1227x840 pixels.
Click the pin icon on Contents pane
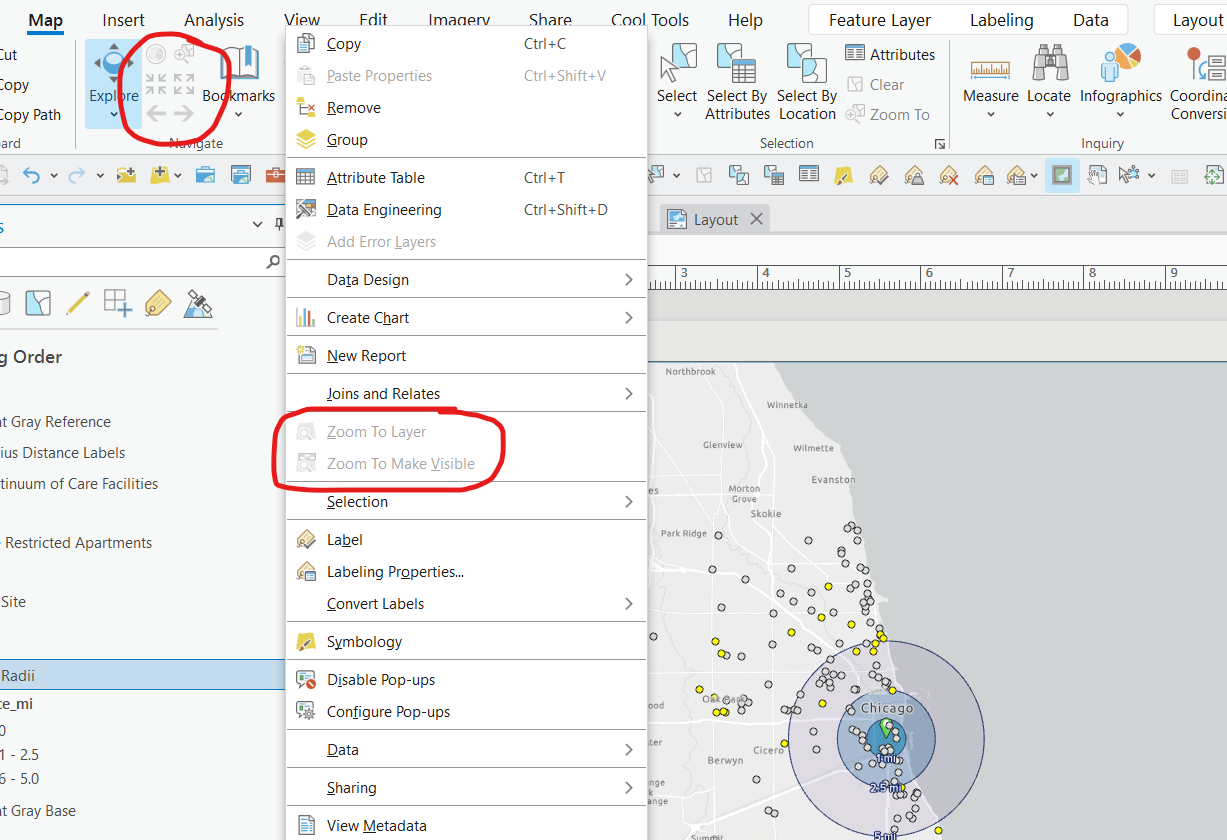pyautogui.click(x=278, y=225)
